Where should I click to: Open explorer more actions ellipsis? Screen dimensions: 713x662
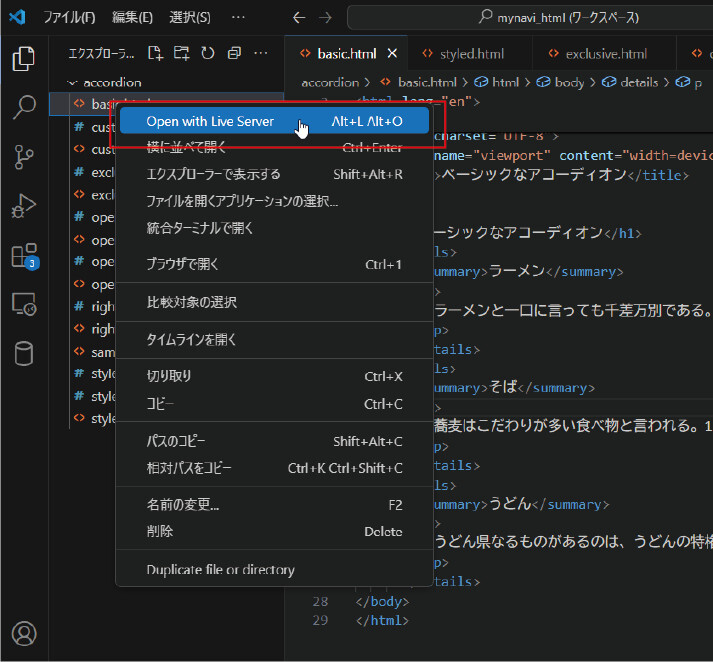pyautogui.click(x=261, y=54)
